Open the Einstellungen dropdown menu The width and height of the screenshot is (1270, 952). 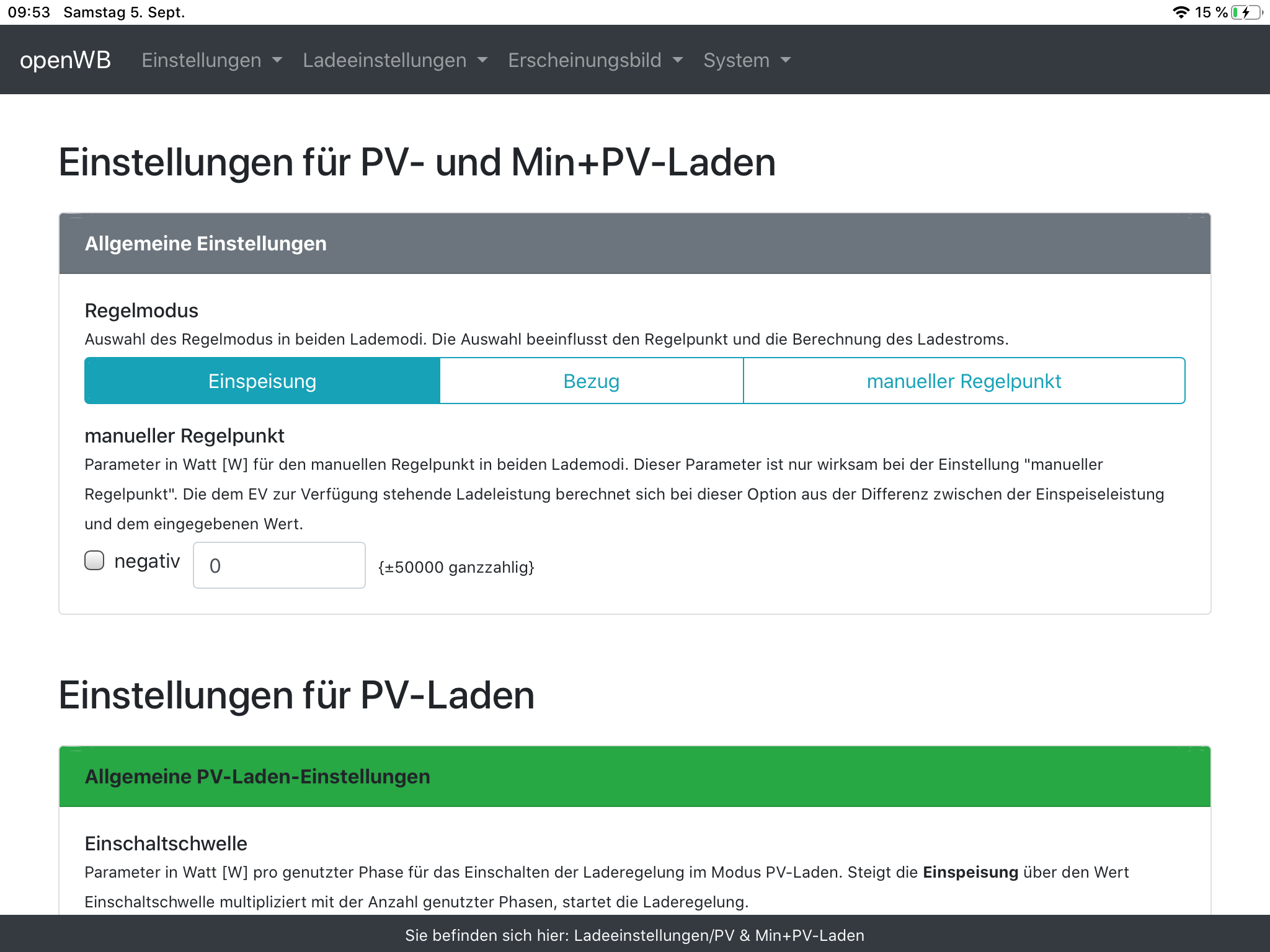point(212,60)
